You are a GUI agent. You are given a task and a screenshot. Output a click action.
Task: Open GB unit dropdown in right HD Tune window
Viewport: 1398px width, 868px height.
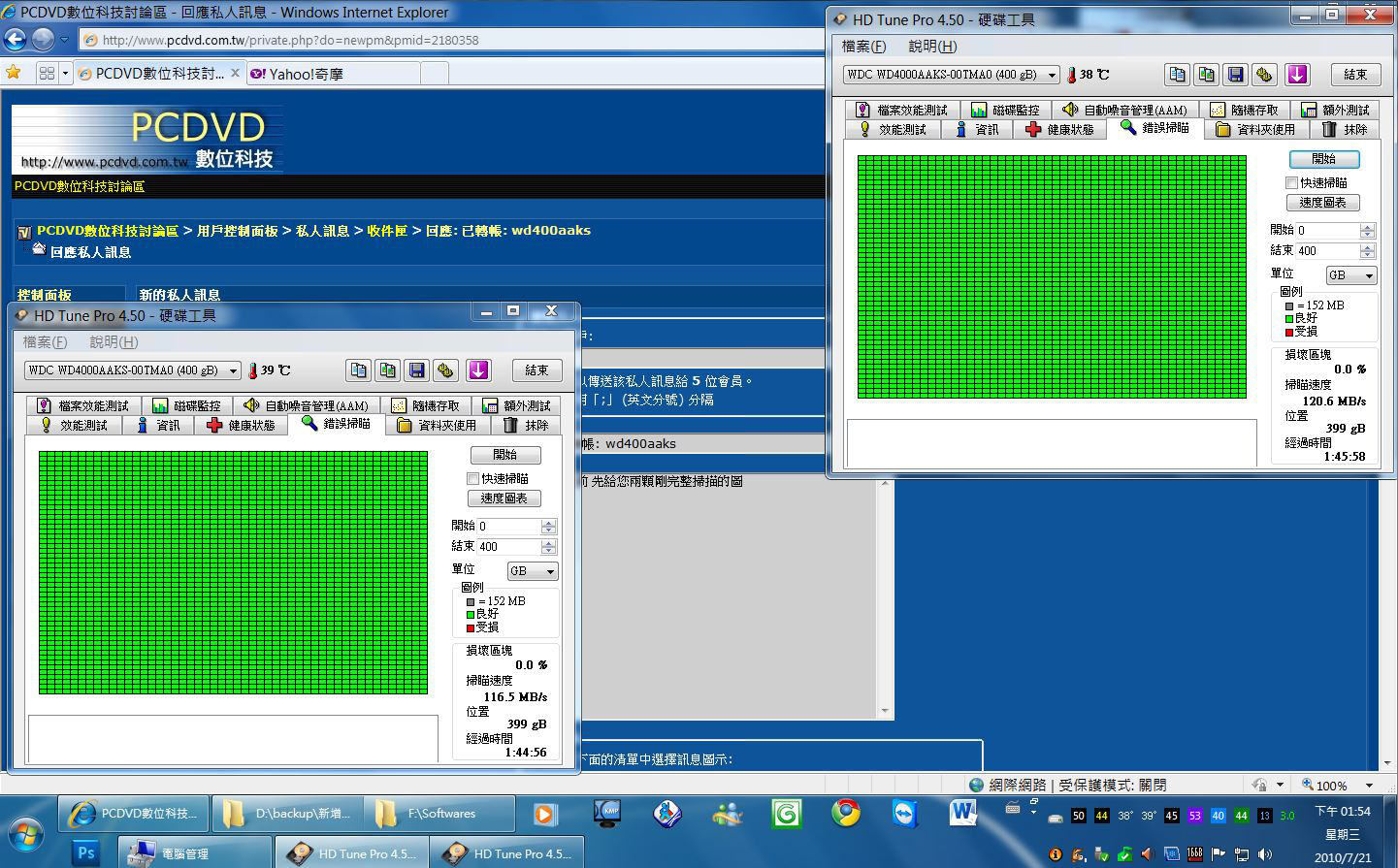click(1351, 275)
